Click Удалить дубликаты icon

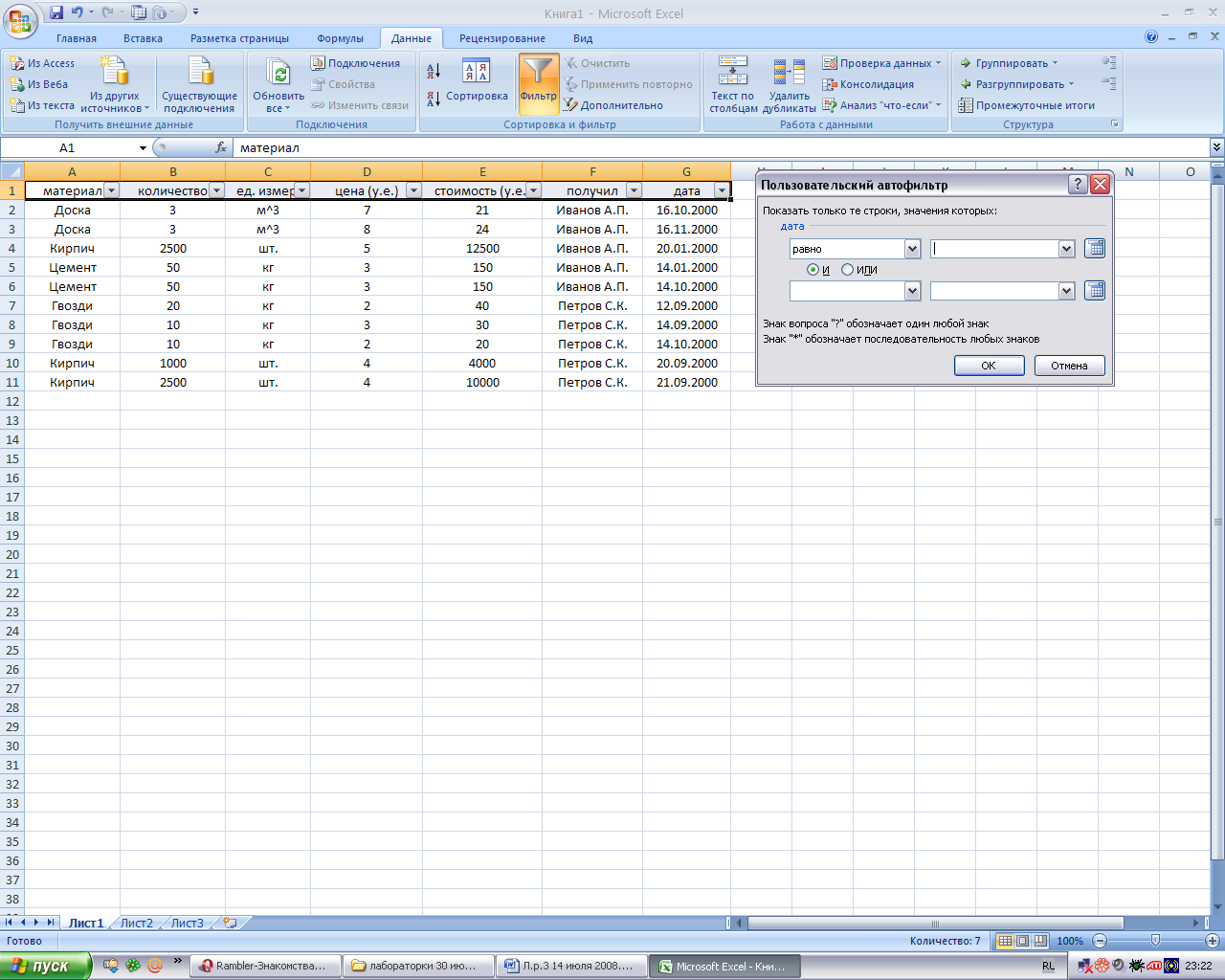click(x=790, y=72)
